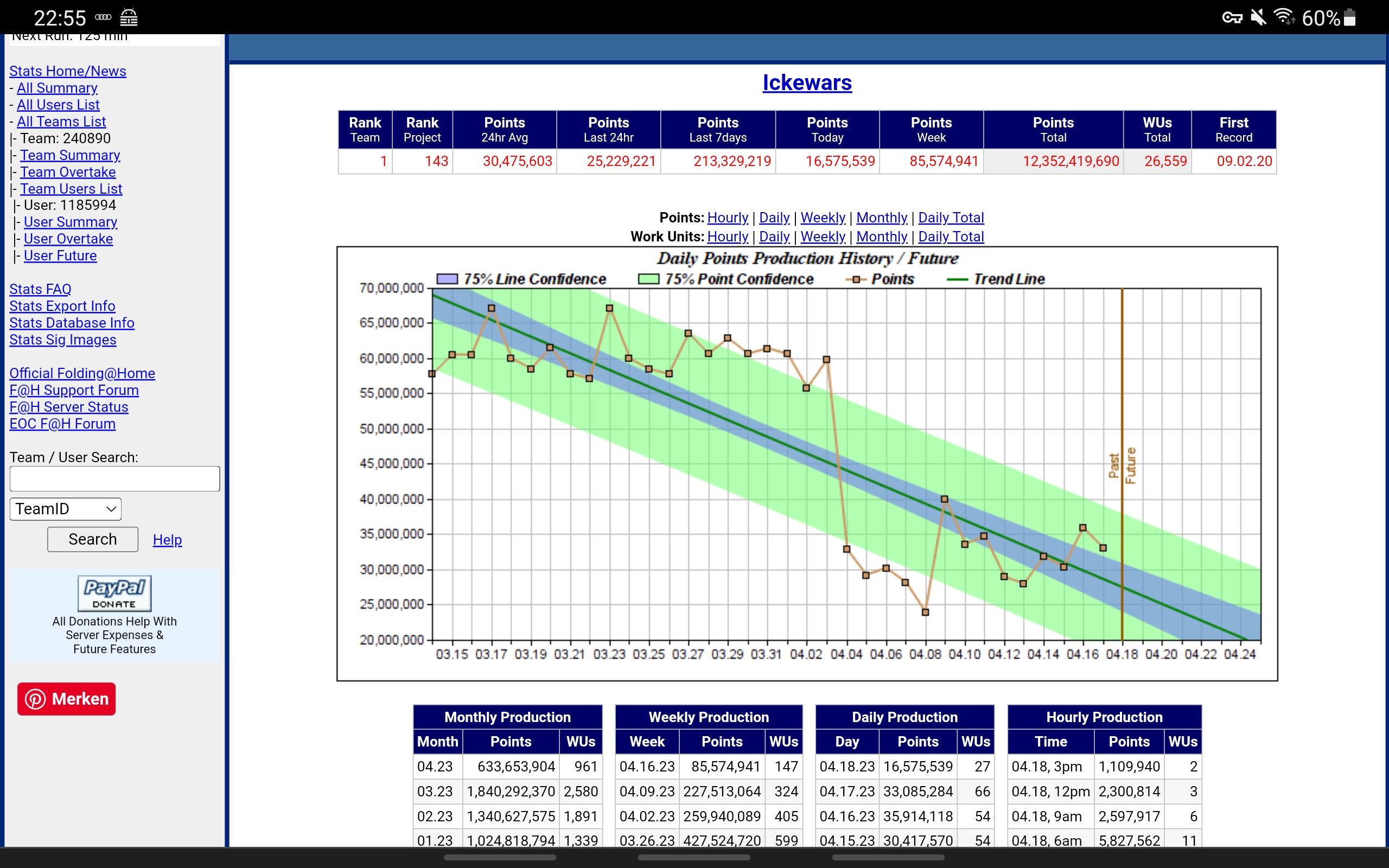Open the Stats FAQ link
Image resolution: width=1389 pixels, height=868 pixels.
click(x=40, y=289)
